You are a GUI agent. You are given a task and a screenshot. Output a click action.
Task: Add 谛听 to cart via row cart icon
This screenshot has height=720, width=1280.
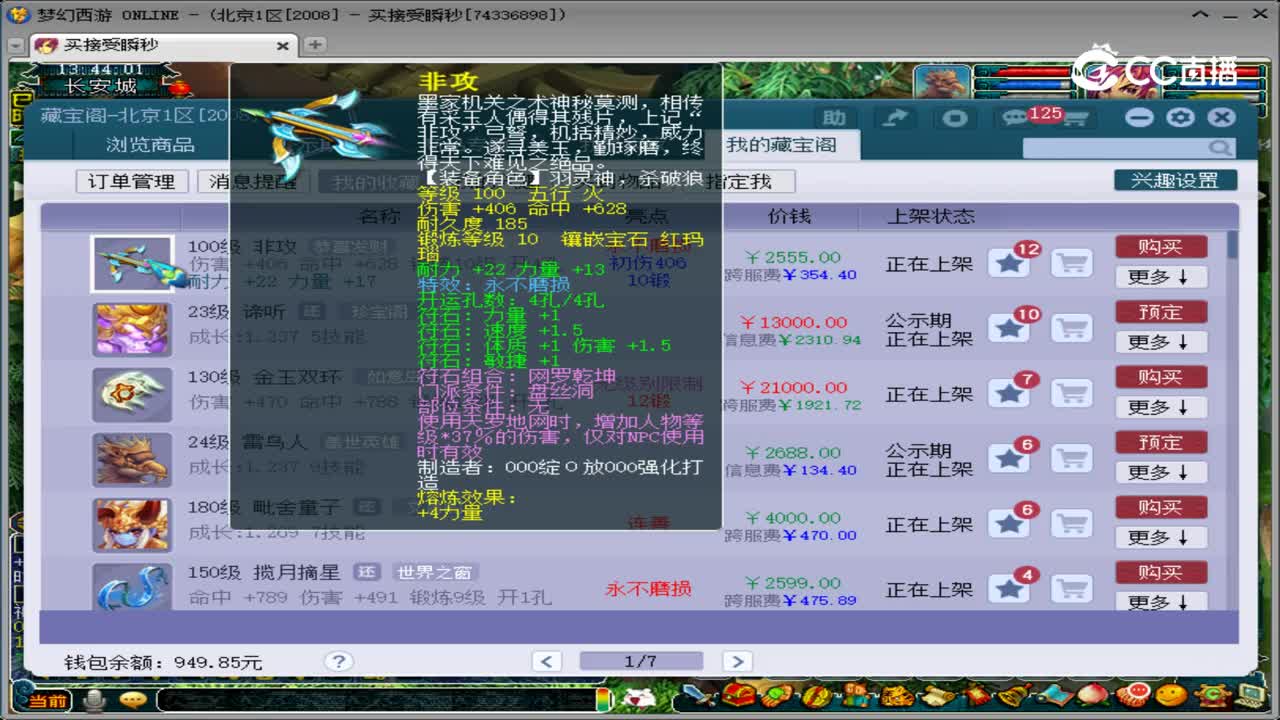click(1071, 329)
